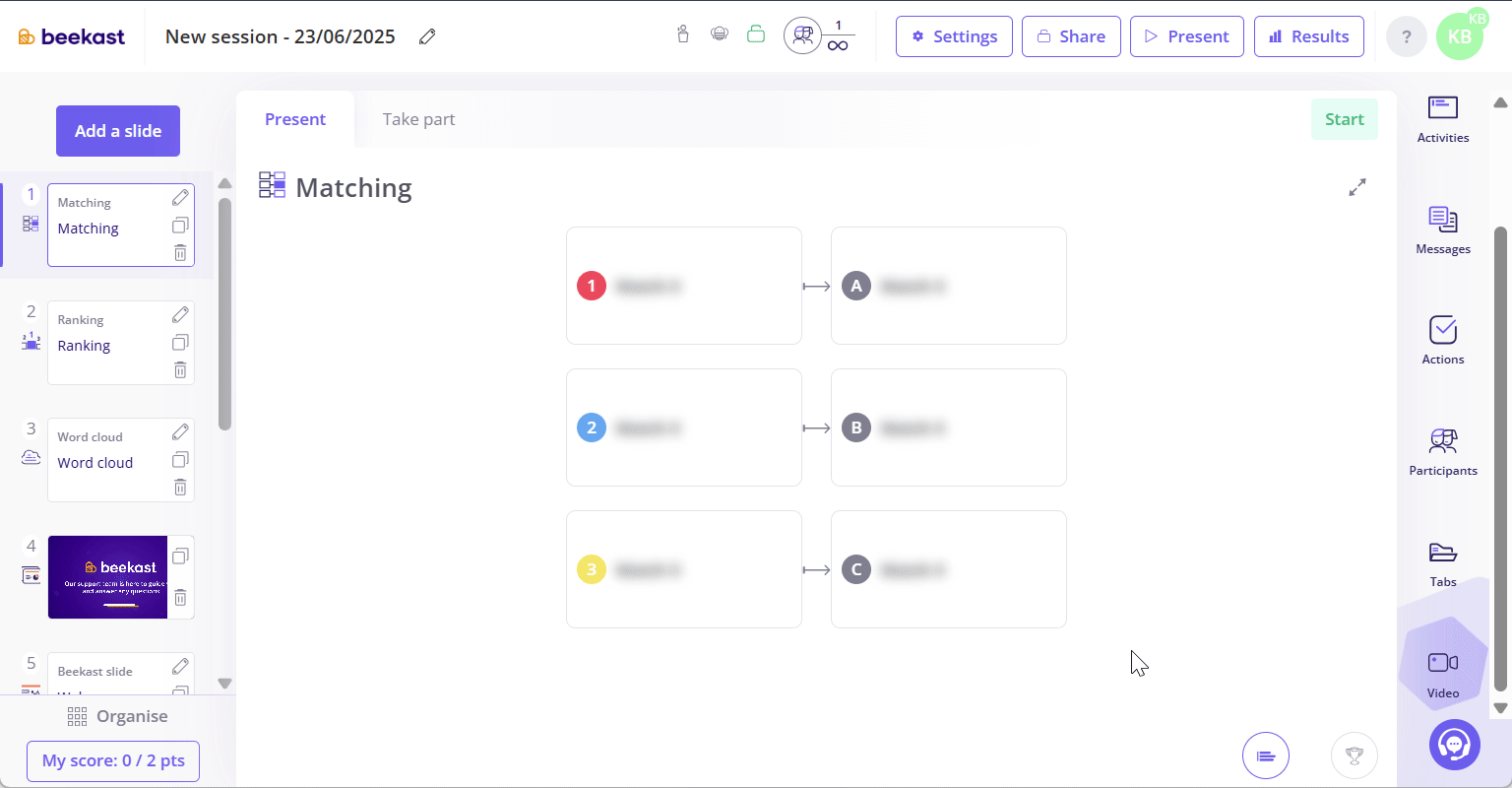The width and height of the screenshot is (1512, 788).
Task: Expand activity to fullscreen with arrows icon
Action: 1357,187
